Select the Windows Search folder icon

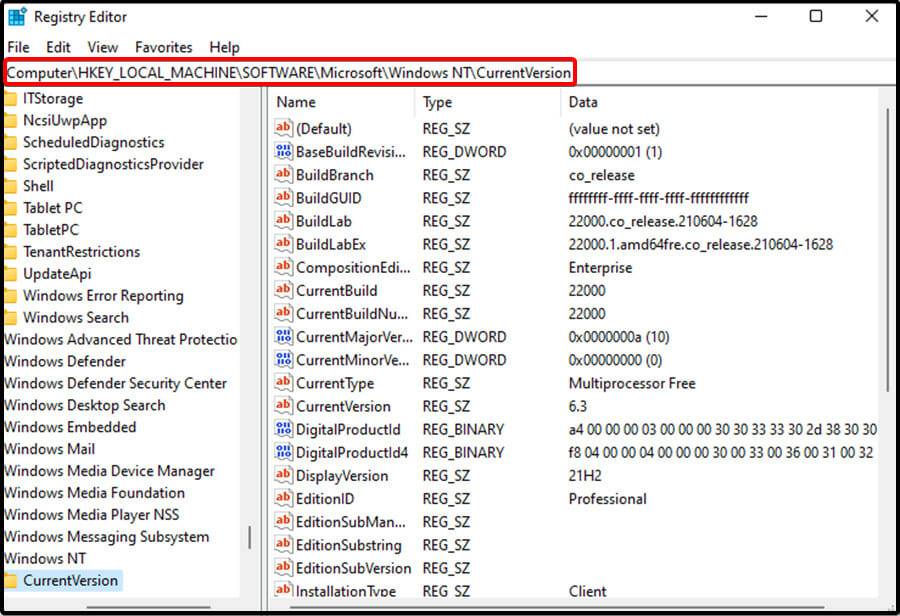10,318
